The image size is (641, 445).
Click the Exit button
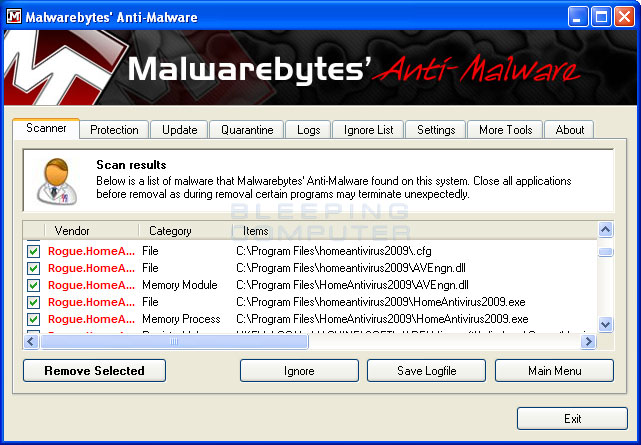(x=572, y=418)
